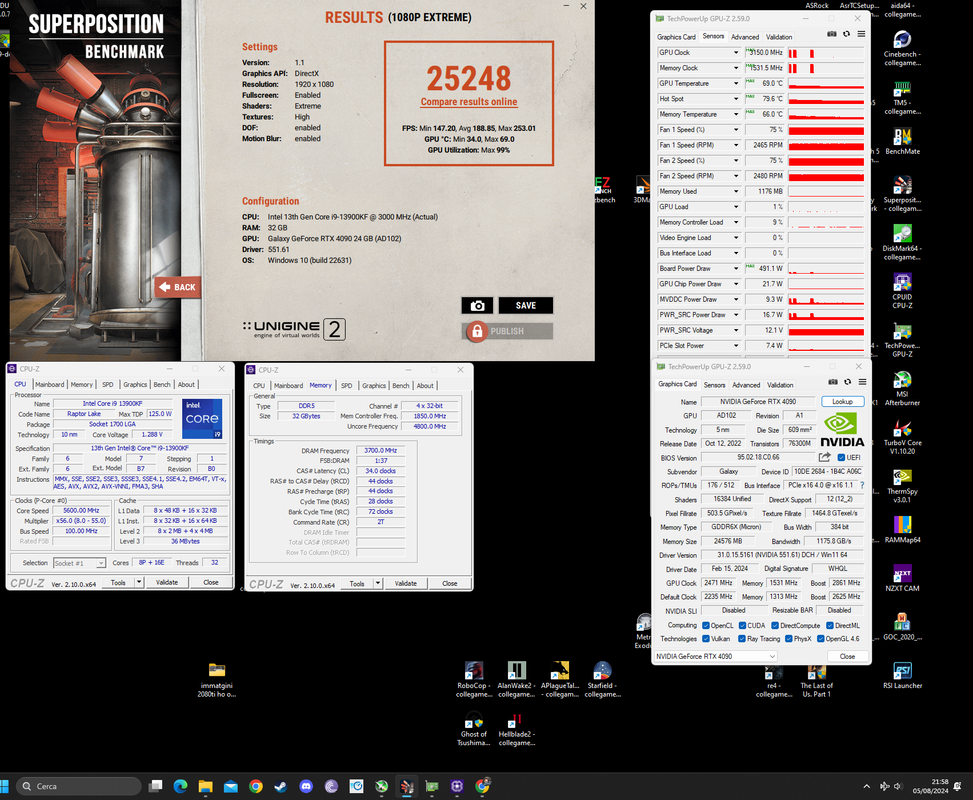Open AlanWake2 desktop shortcut
The image size is (973, 800).
coord(516,680)
